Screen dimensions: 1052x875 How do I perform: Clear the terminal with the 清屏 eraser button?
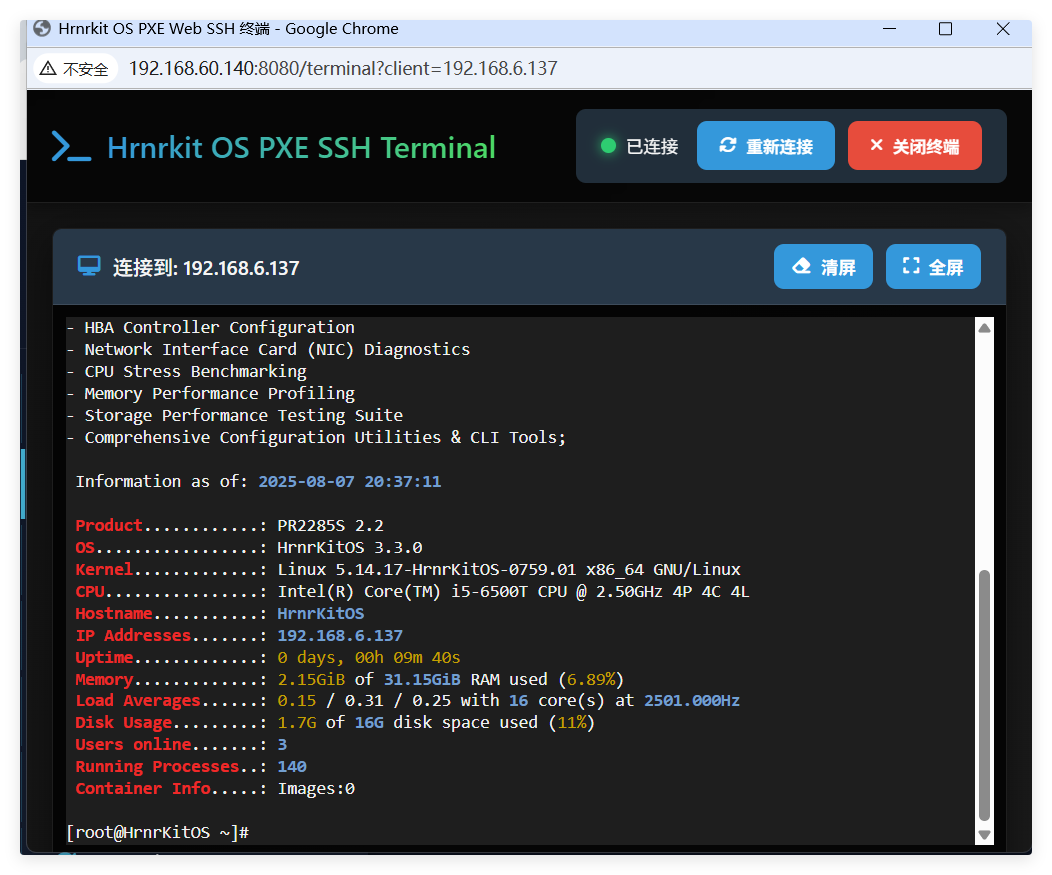pos(823,267)
